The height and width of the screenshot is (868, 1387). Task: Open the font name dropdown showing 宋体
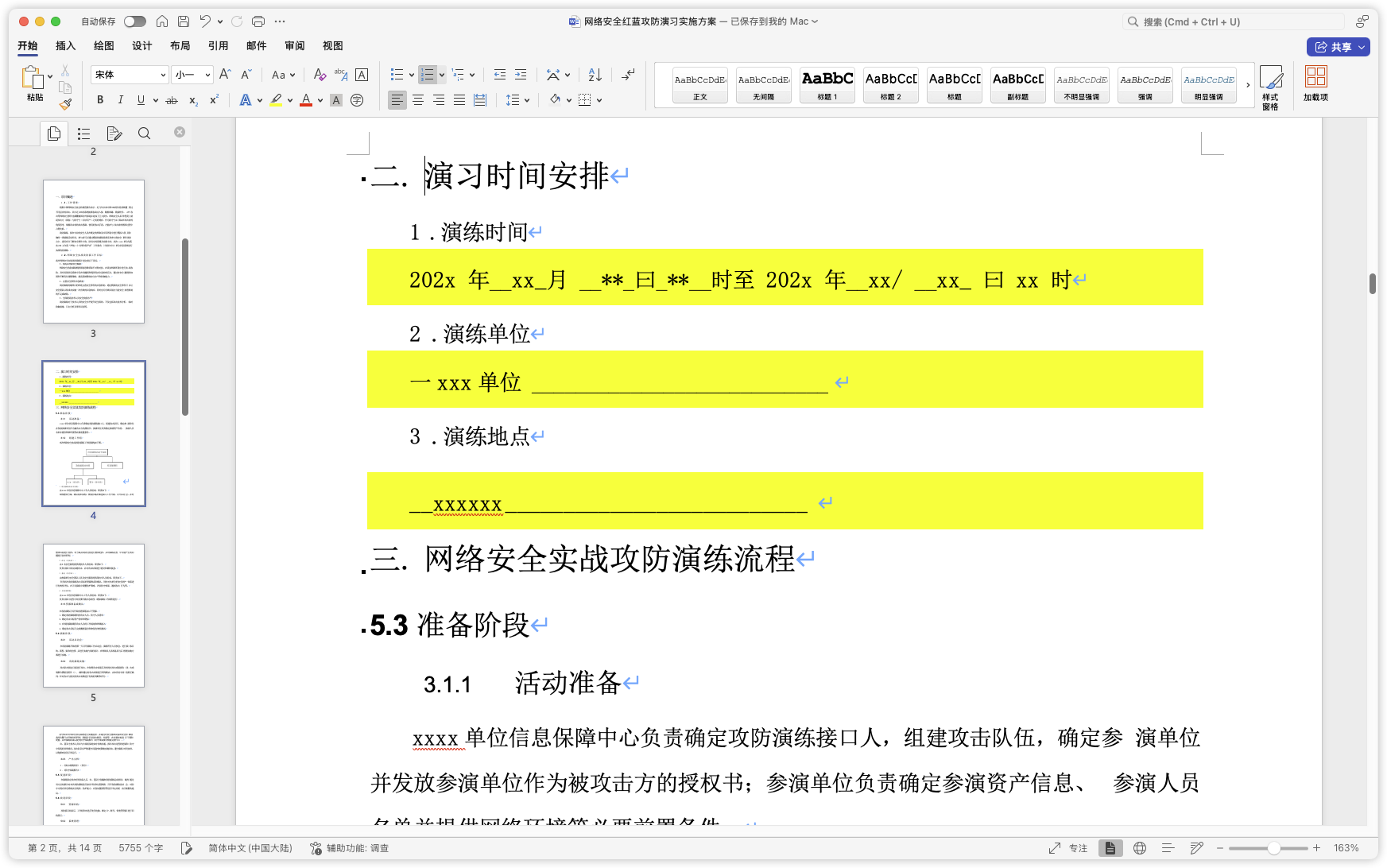click(x=129, y=75)
